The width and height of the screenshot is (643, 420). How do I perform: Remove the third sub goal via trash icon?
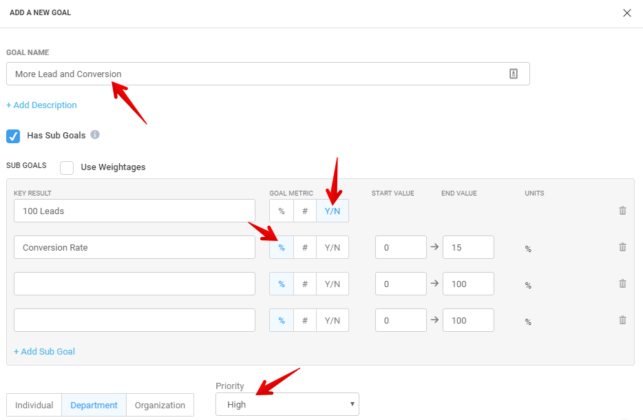pyautogui.click(x=622, y=284)
